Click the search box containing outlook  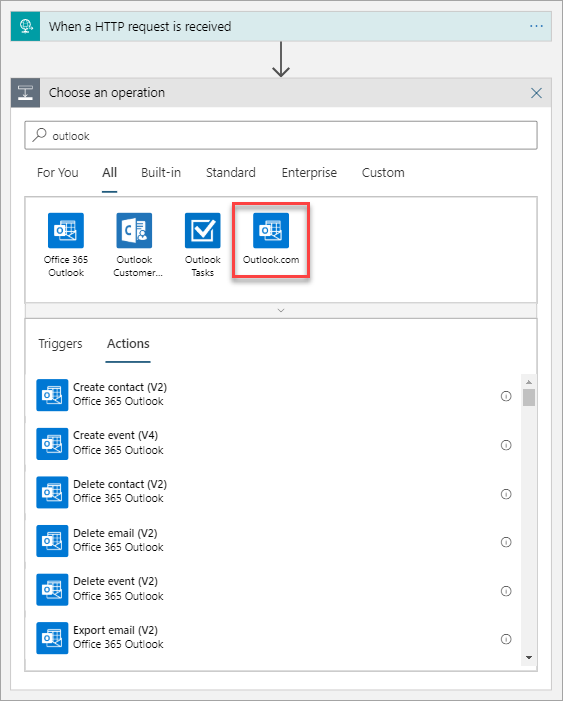[x=281, y=135]
